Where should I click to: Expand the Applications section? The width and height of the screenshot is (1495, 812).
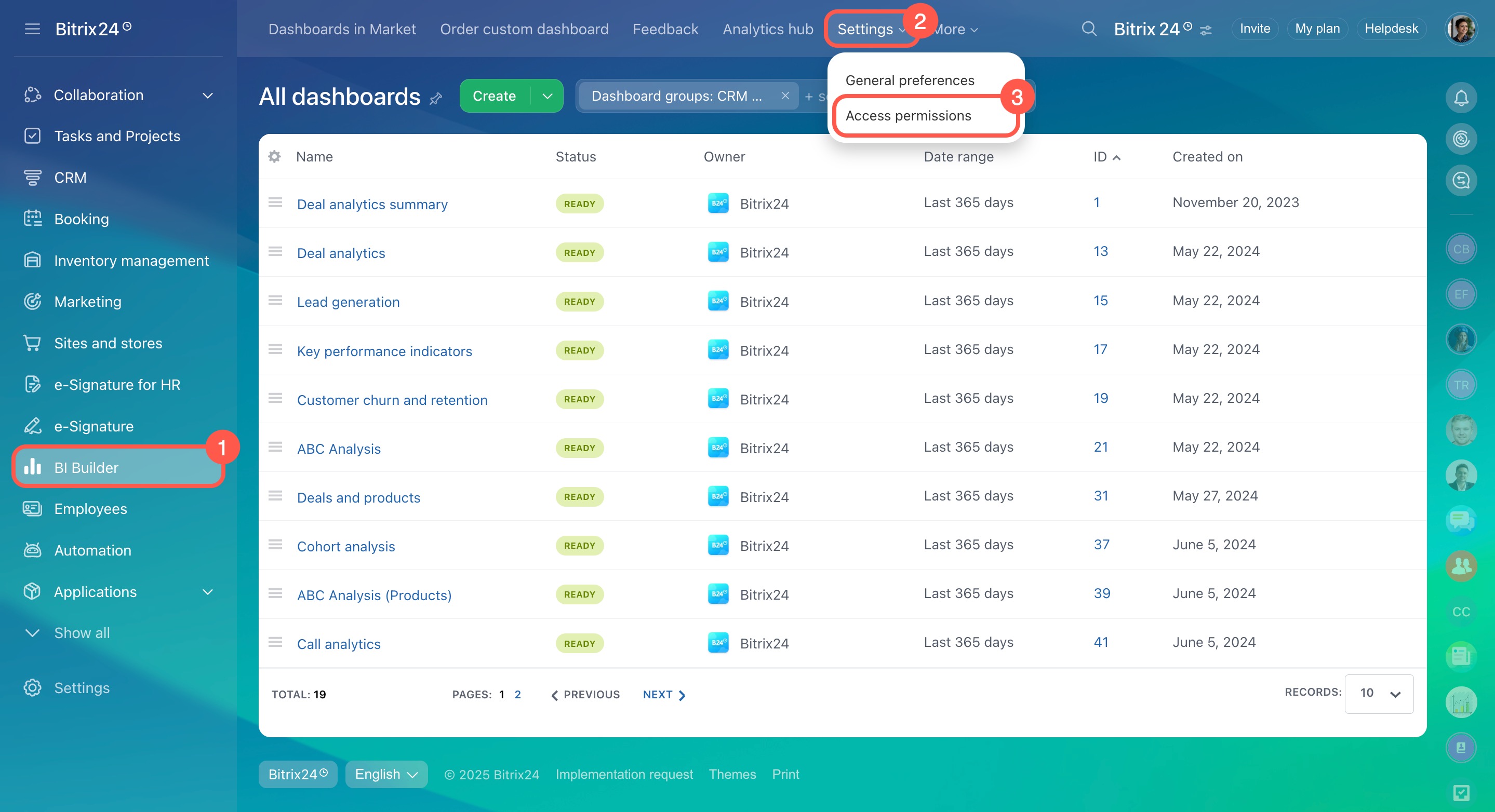click(x=208, y=591)
